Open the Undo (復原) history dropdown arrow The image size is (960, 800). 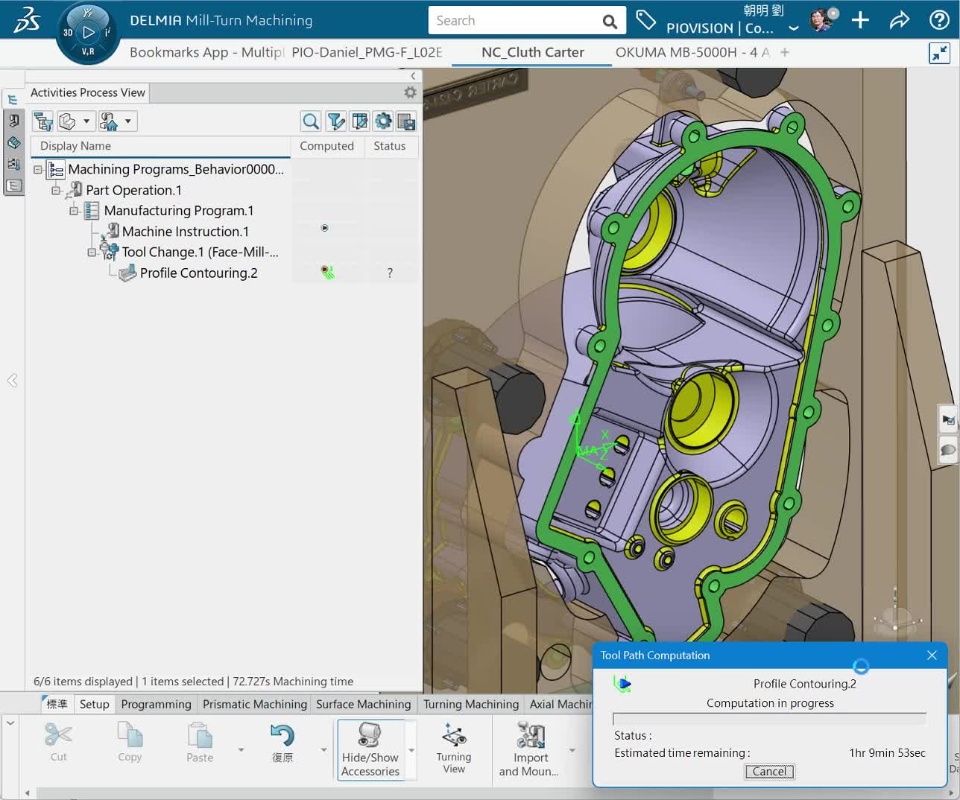(323, 750)
